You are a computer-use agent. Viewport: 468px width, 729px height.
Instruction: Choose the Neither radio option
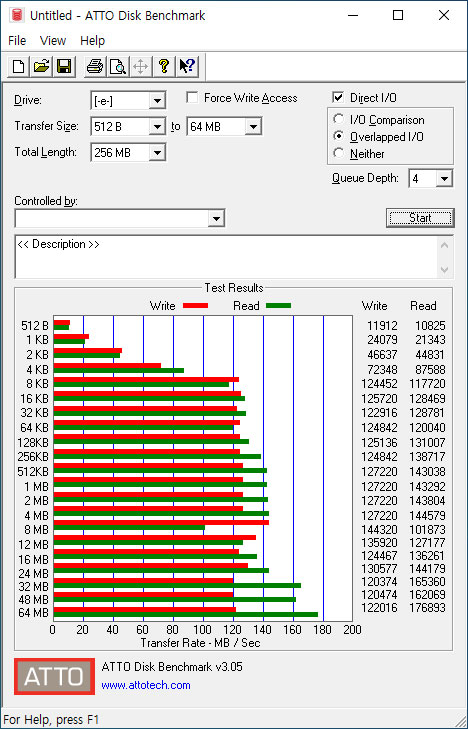pyautogui.click(x=339, y=153)
